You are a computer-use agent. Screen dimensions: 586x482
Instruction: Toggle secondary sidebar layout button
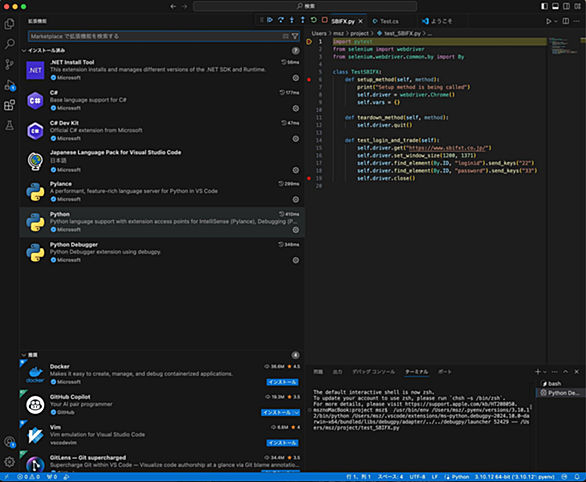pos(567,6)
